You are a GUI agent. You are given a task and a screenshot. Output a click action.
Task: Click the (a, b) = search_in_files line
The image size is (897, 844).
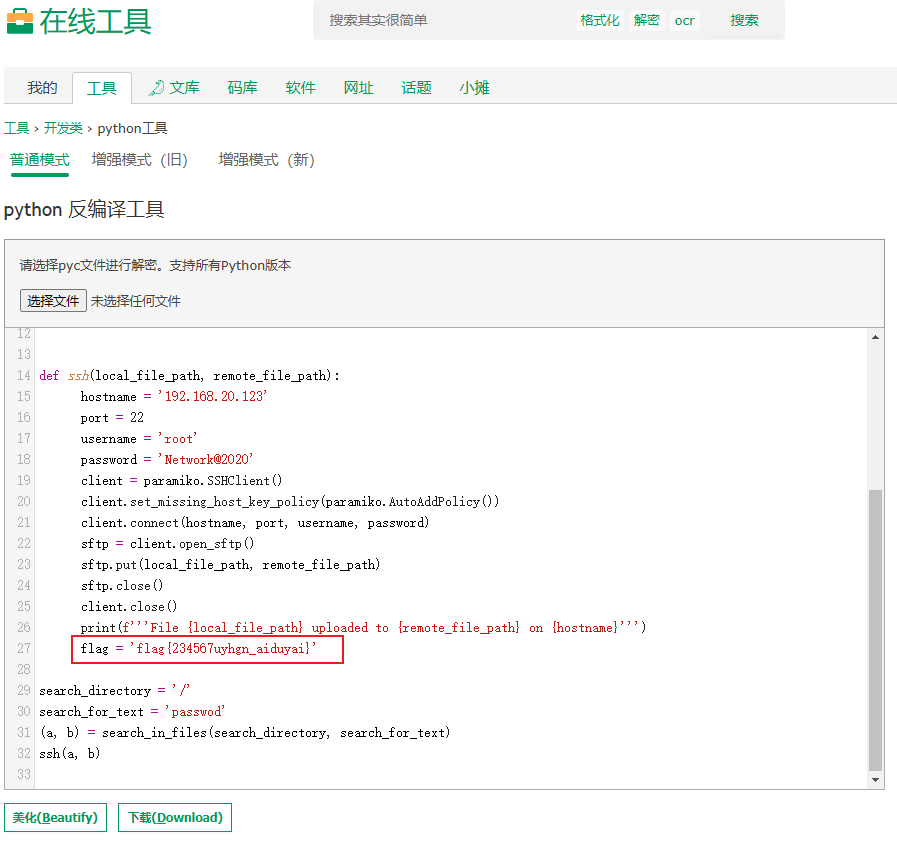(245, 733)
